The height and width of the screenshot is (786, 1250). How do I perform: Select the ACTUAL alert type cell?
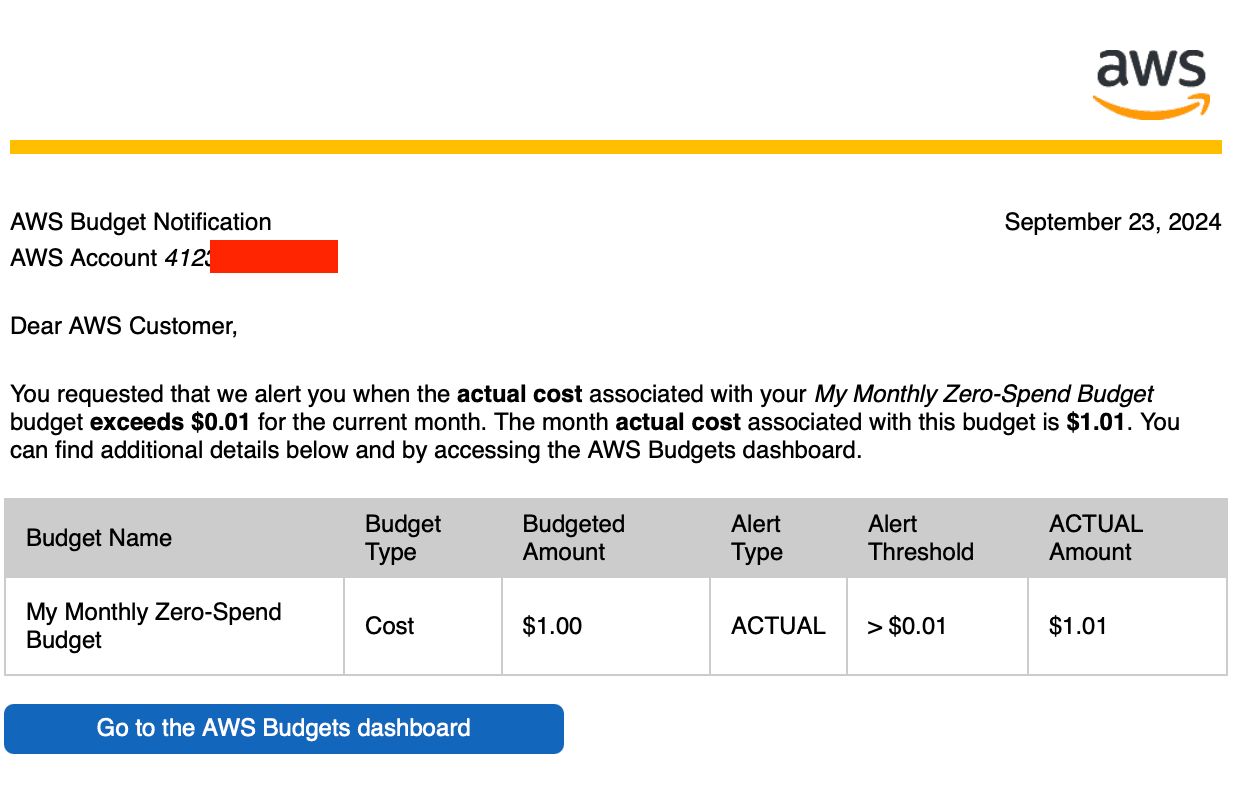pos(778,626)
